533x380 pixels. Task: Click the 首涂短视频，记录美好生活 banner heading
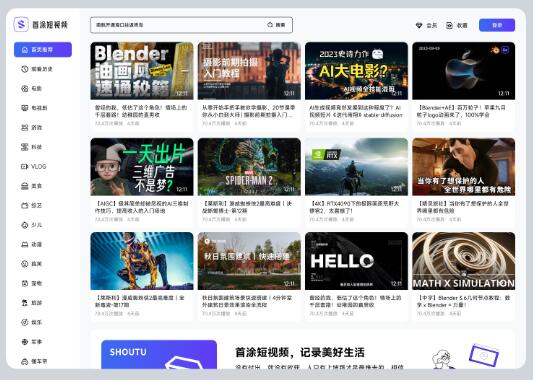300,352
